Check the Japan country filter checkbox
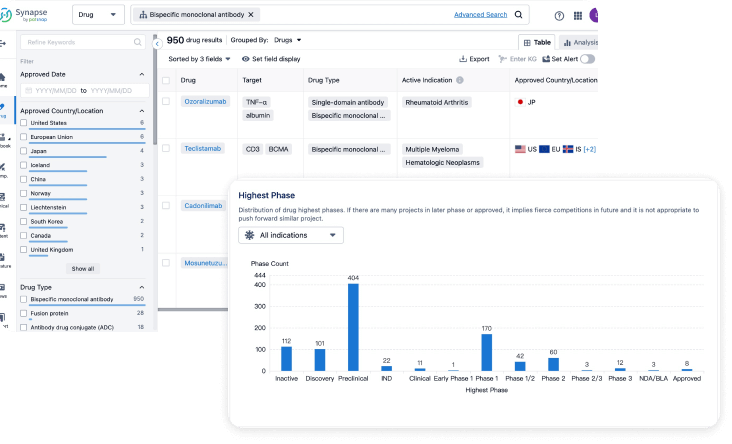732x444 pixels. (24, 151)
